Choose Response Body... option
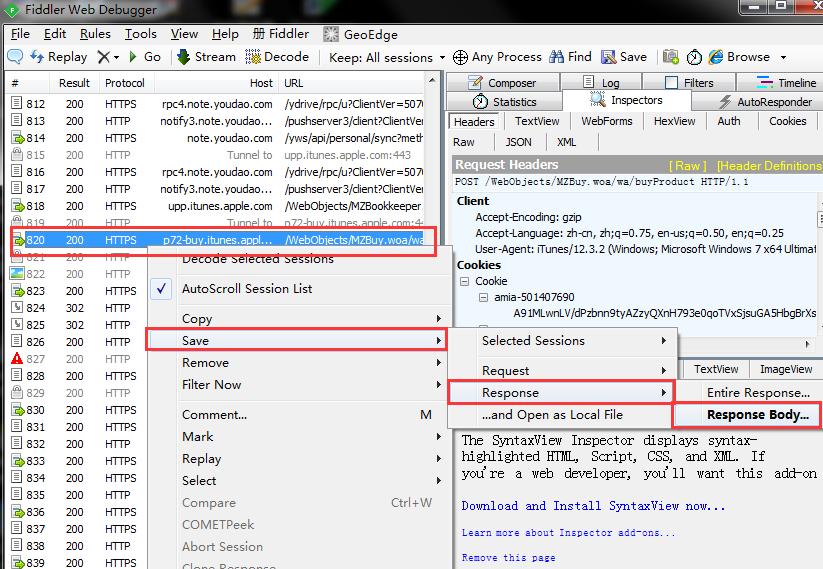The width and height of the screenshot is (823, 569). (x=748, y=415)
